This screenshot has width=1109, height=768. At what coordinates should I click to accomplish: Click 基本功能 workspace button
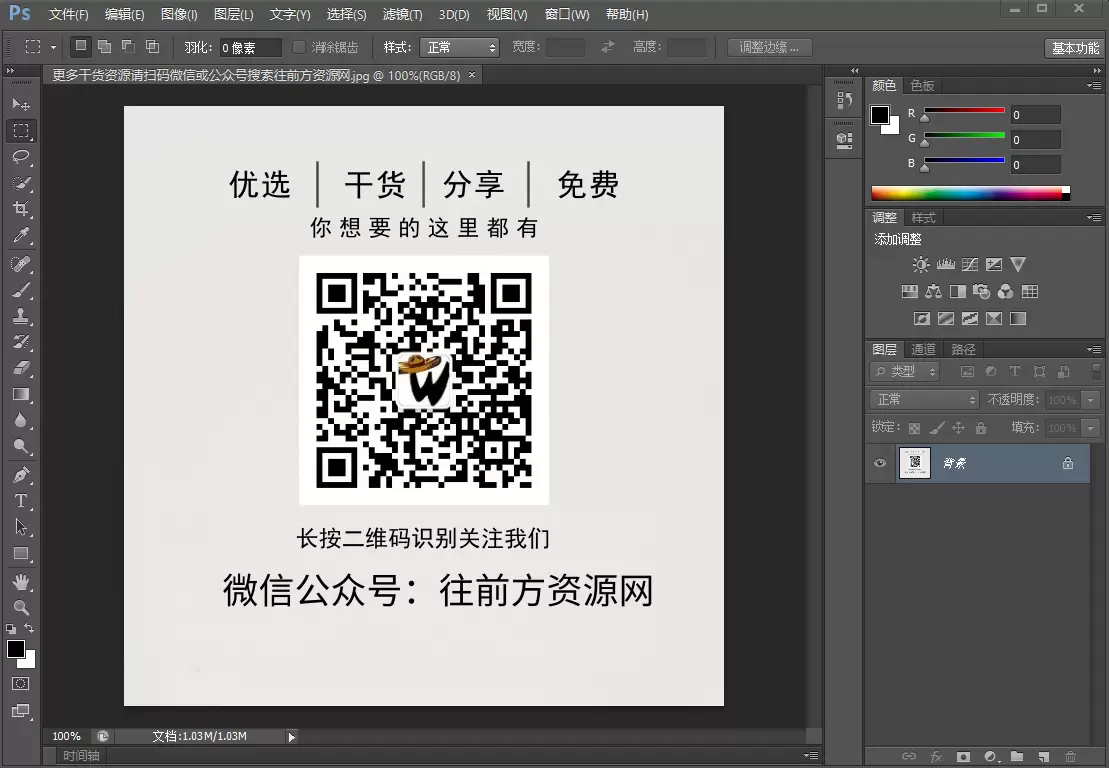pyautogui.click(x=1075, y=48)
